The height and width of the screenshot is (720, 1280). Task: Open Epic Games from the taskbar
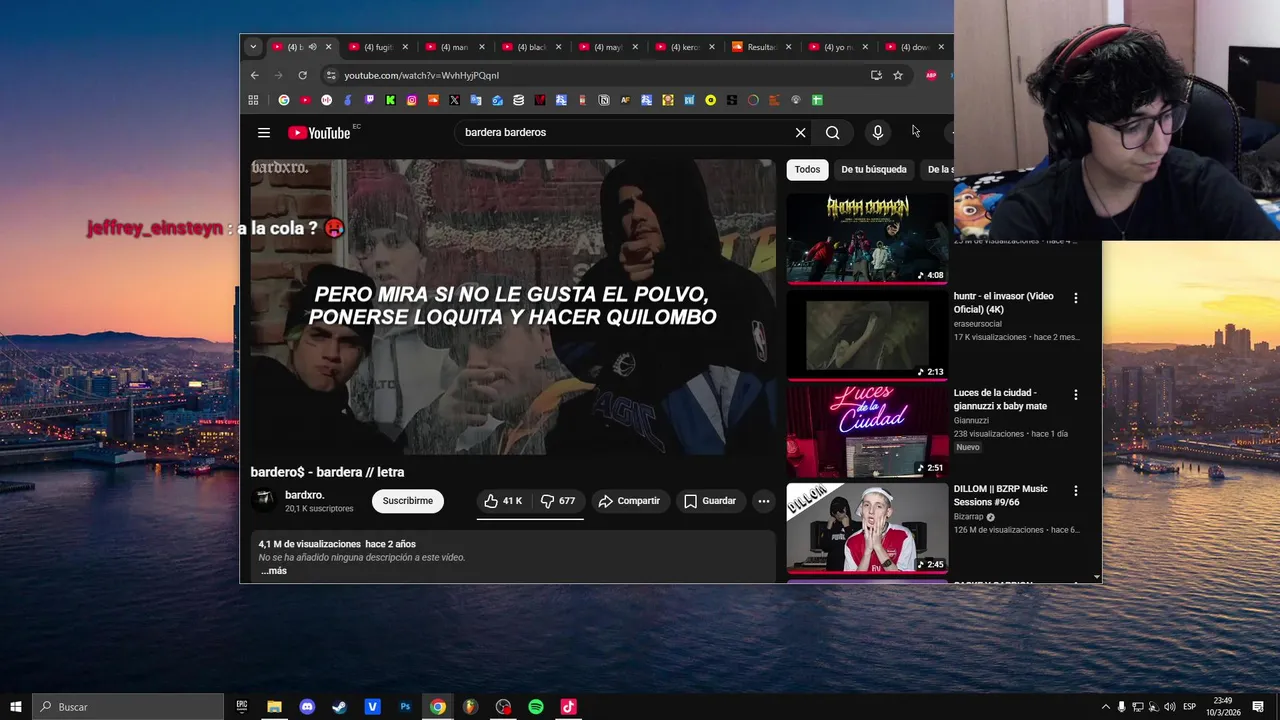(x=242, y=707)
